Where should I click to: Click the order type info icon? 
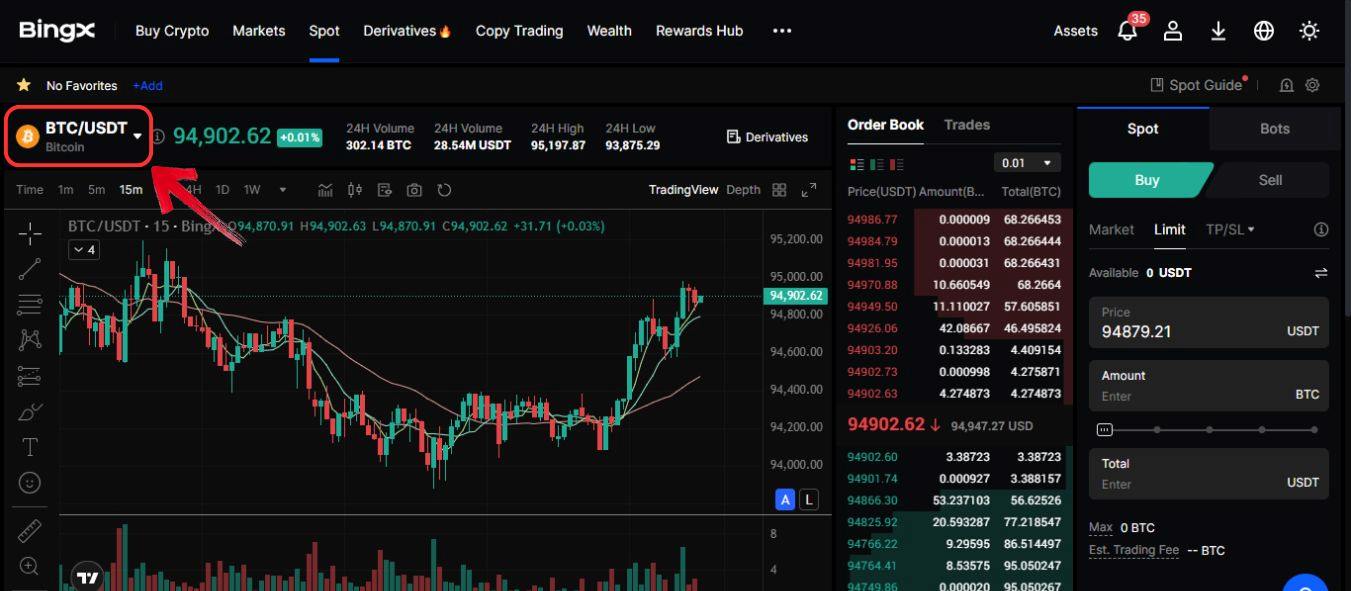click(1321, 230)
